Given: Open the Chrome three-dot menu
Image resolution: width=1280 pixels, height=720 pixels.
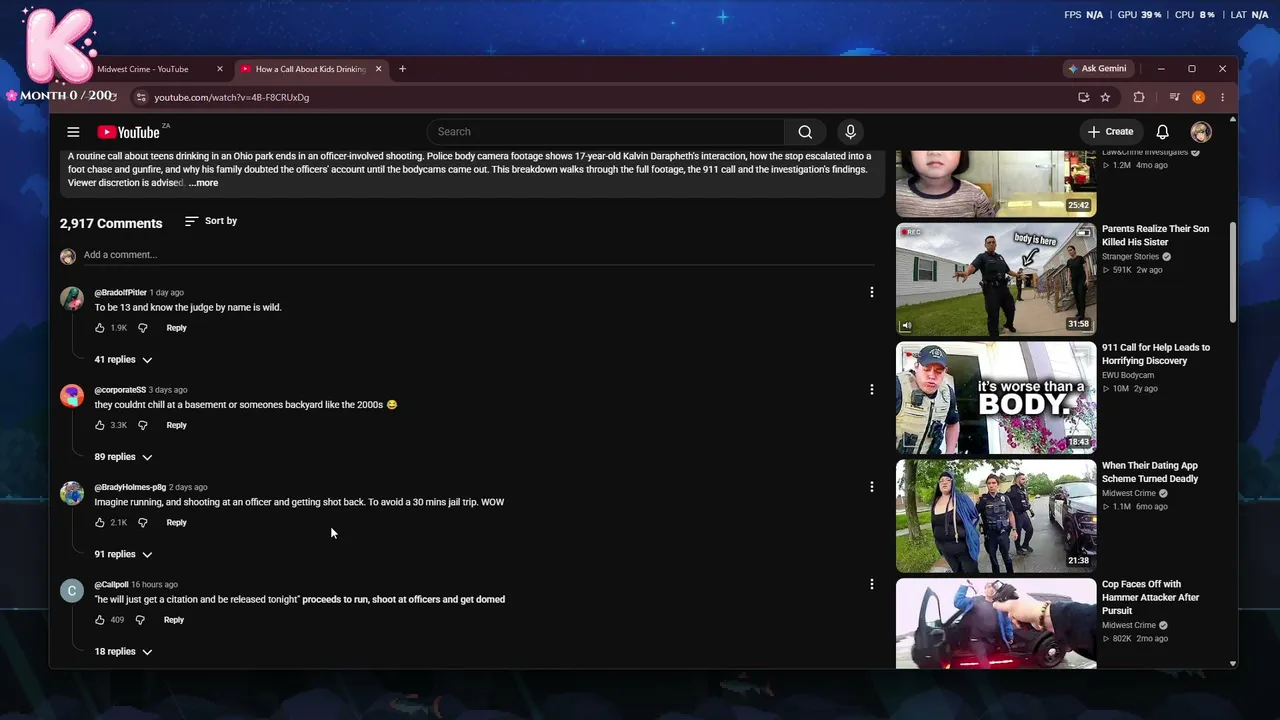Looking at the screenshot, I should click(x=1222, y=97).
